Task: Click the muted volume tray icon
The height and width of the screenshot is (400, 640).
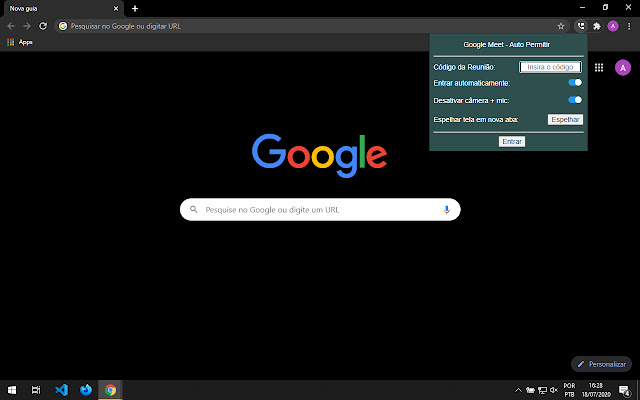Action: click(554, 390)
